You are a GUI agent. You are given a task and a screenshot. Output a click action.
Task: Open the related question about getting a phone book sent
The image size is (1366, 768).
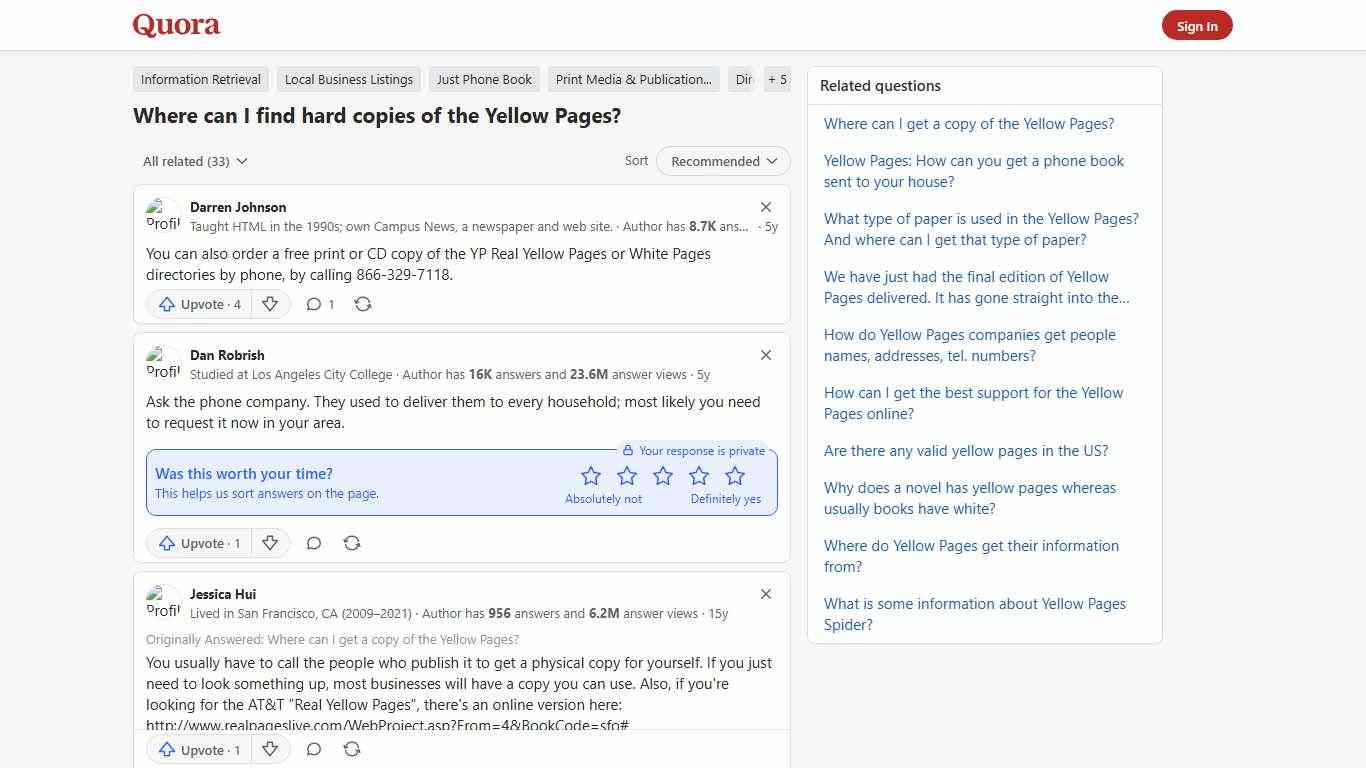[973, 171]
